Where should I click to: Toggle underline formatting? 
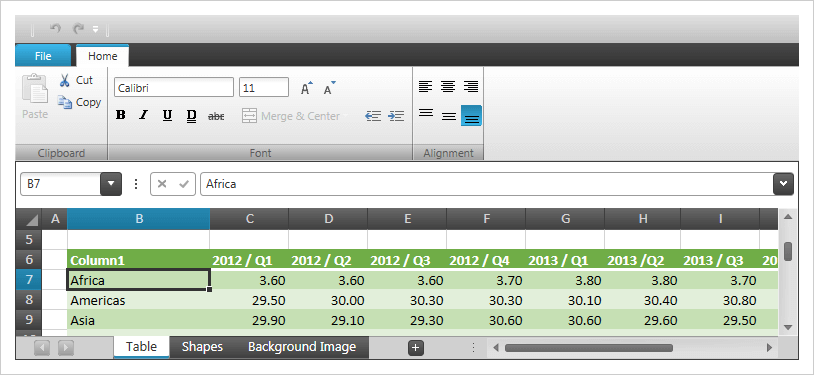point(167,115)
